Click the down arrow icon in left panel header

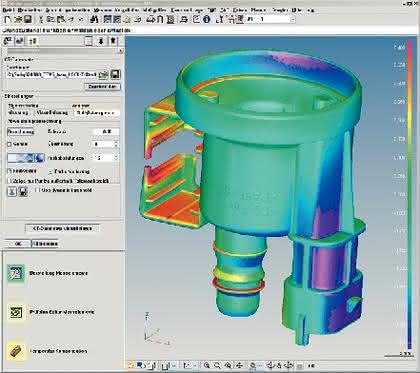click(x=101, y=41)
